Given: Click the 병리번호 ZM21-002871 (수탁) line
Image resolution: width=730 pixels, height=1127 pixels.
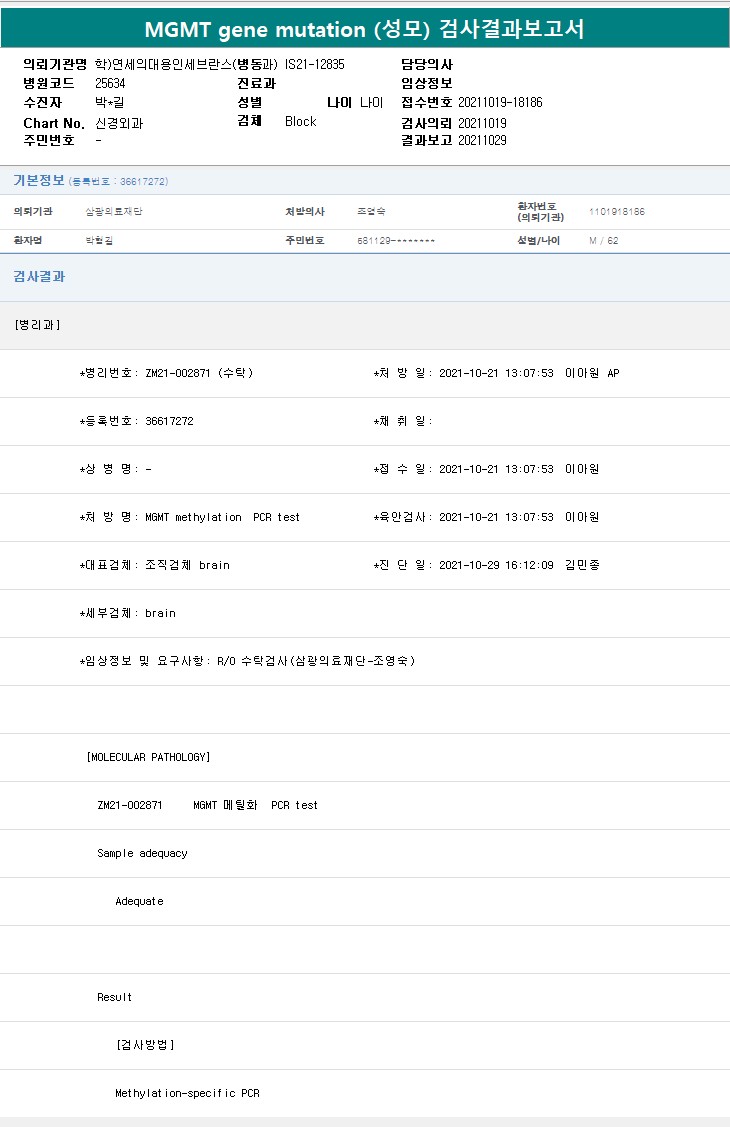Looking at the screenshot, I should (167, 373).
